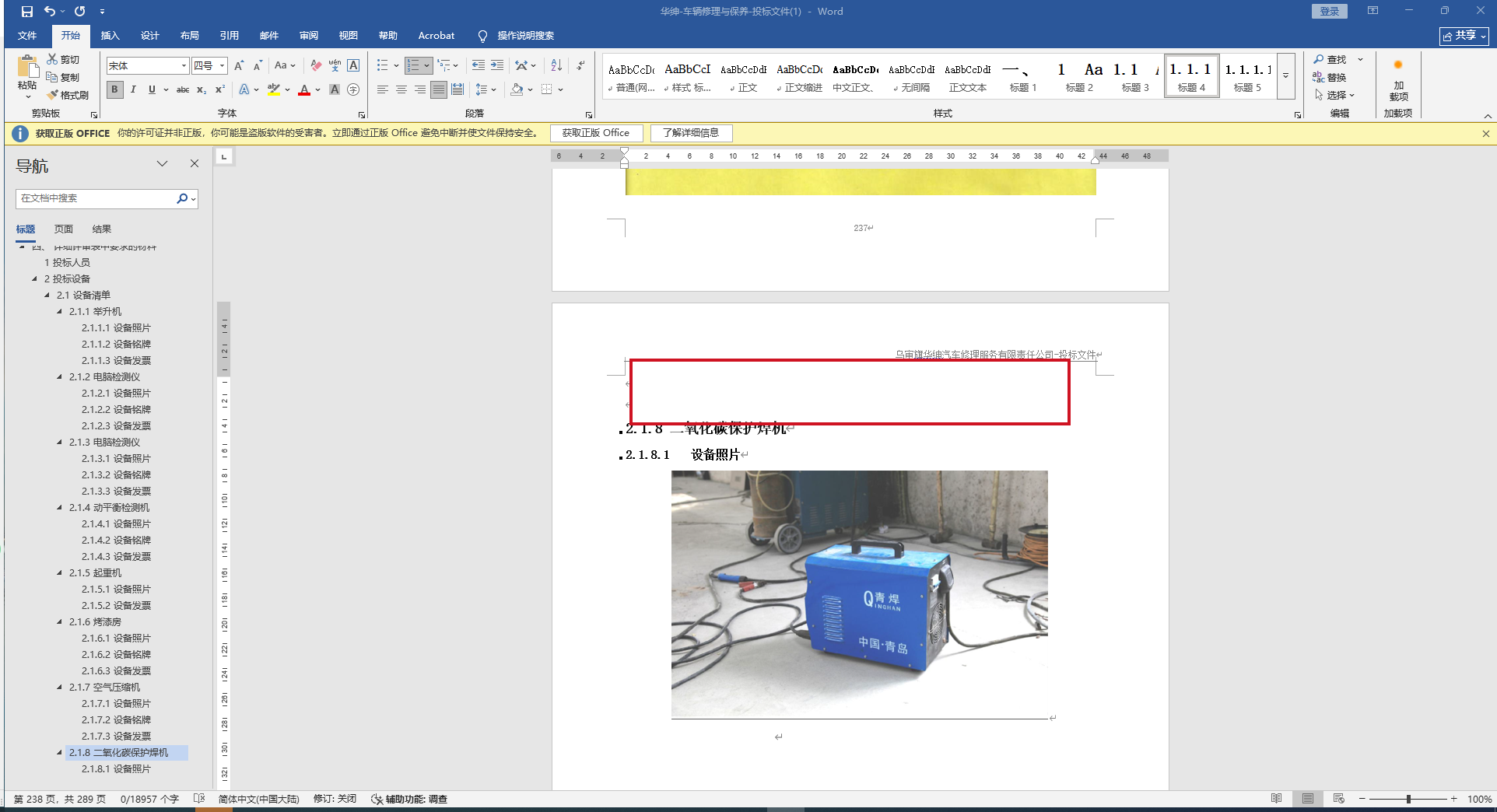Click 了解详细信息 button
The height and width of the screenshot is (812, 1497).
(691, 133)
